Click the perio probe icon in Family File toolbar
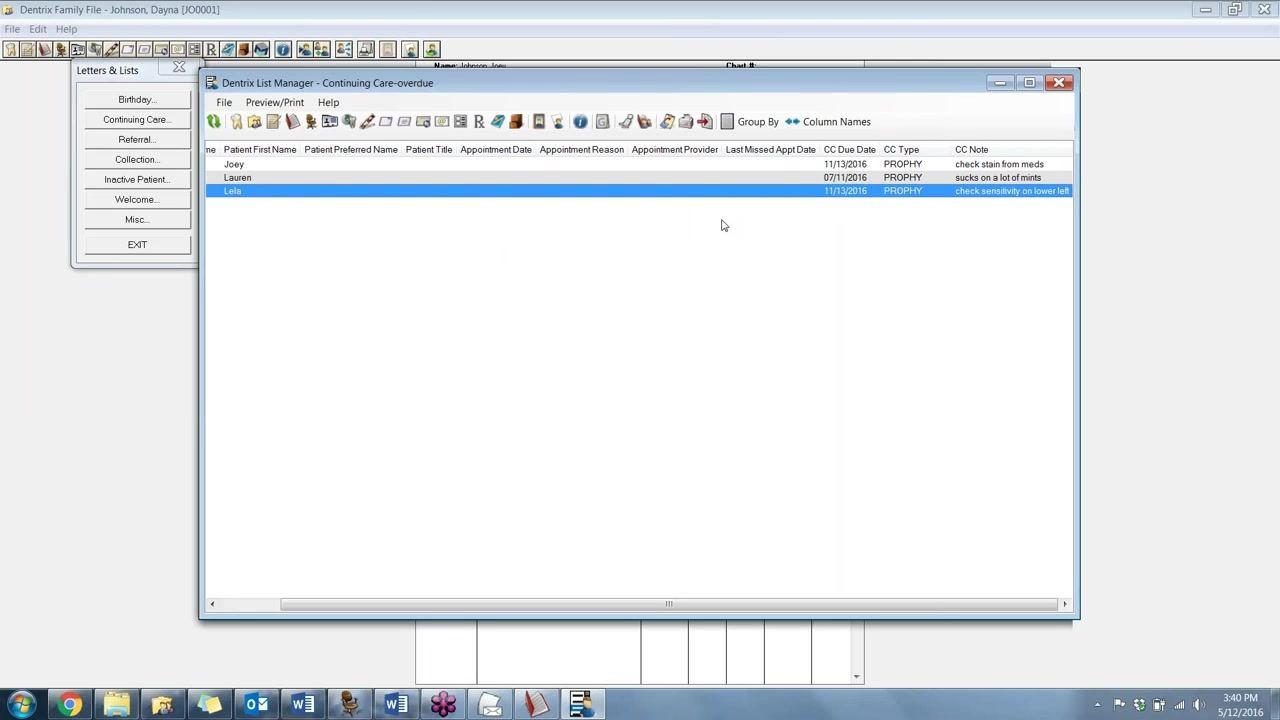Screen dimensions: 1280x720 pyautogui.click(x=111, y=49)
